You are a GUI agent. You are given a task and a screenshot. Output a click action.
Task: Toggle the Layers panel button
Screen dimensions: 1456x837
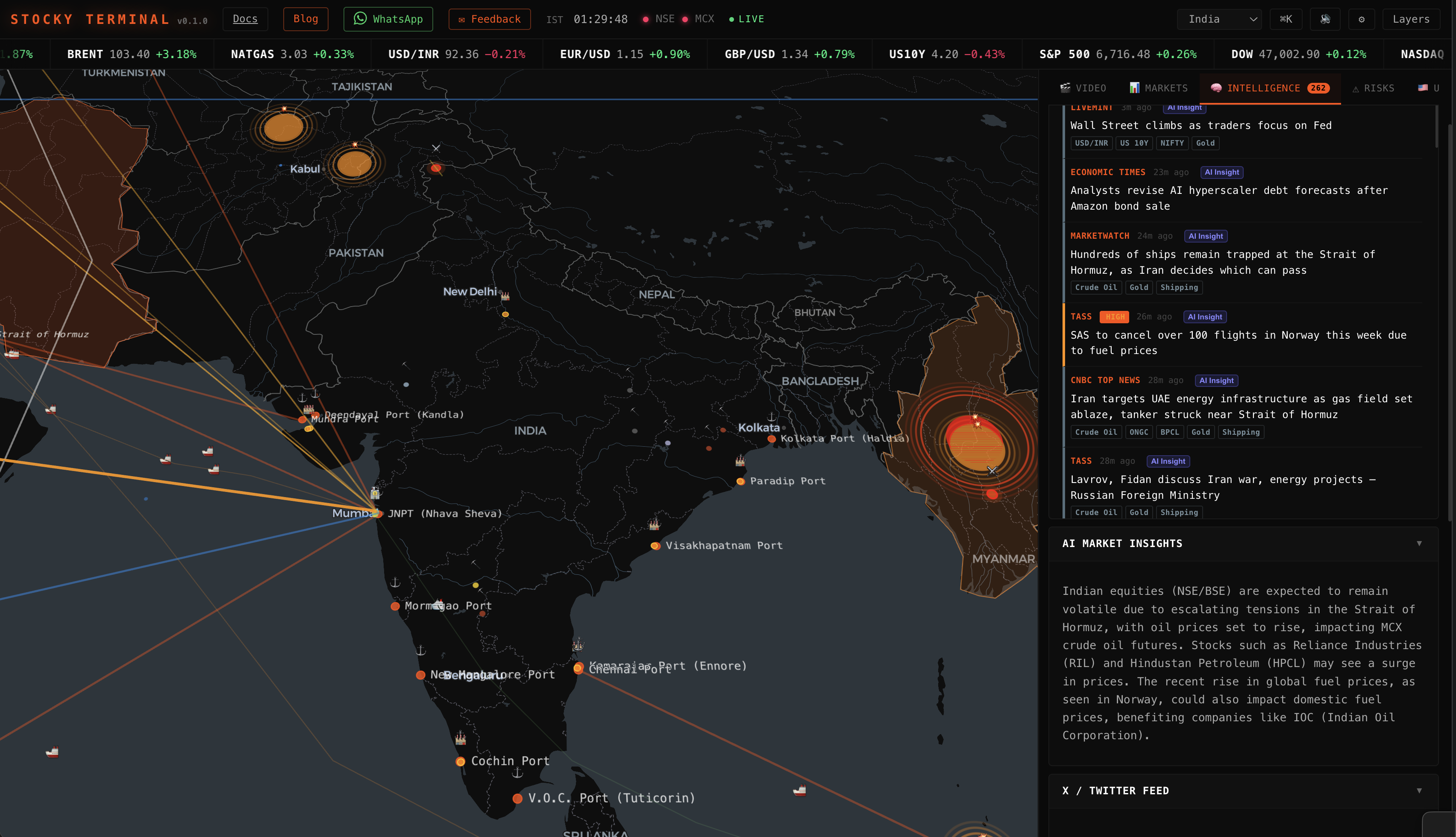point(1411,19)
